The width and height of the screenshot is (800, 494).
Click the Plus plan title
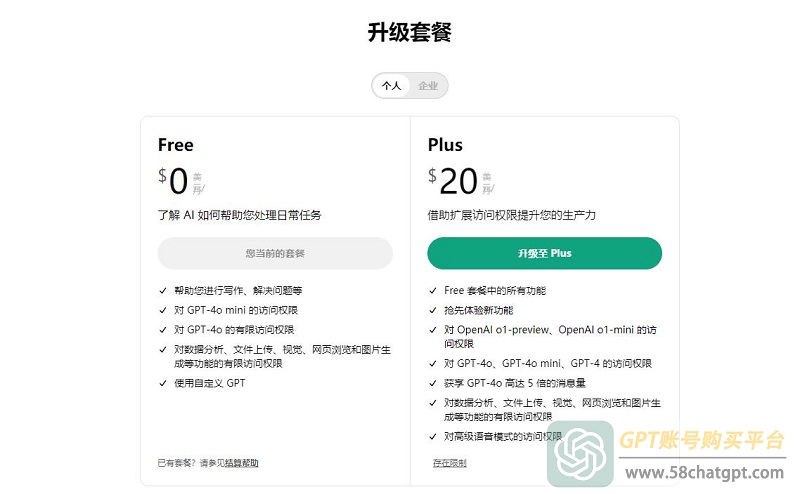[445, 145]
